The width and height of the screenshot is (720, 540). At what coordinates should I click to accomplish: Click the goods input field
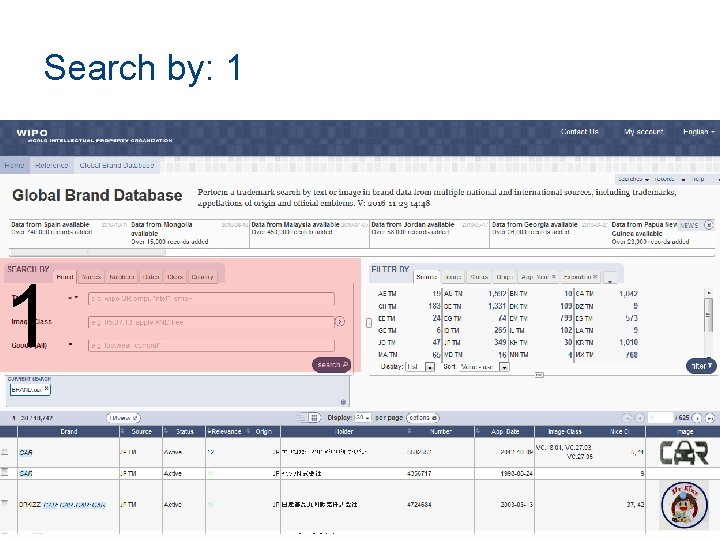click(211, 345)
